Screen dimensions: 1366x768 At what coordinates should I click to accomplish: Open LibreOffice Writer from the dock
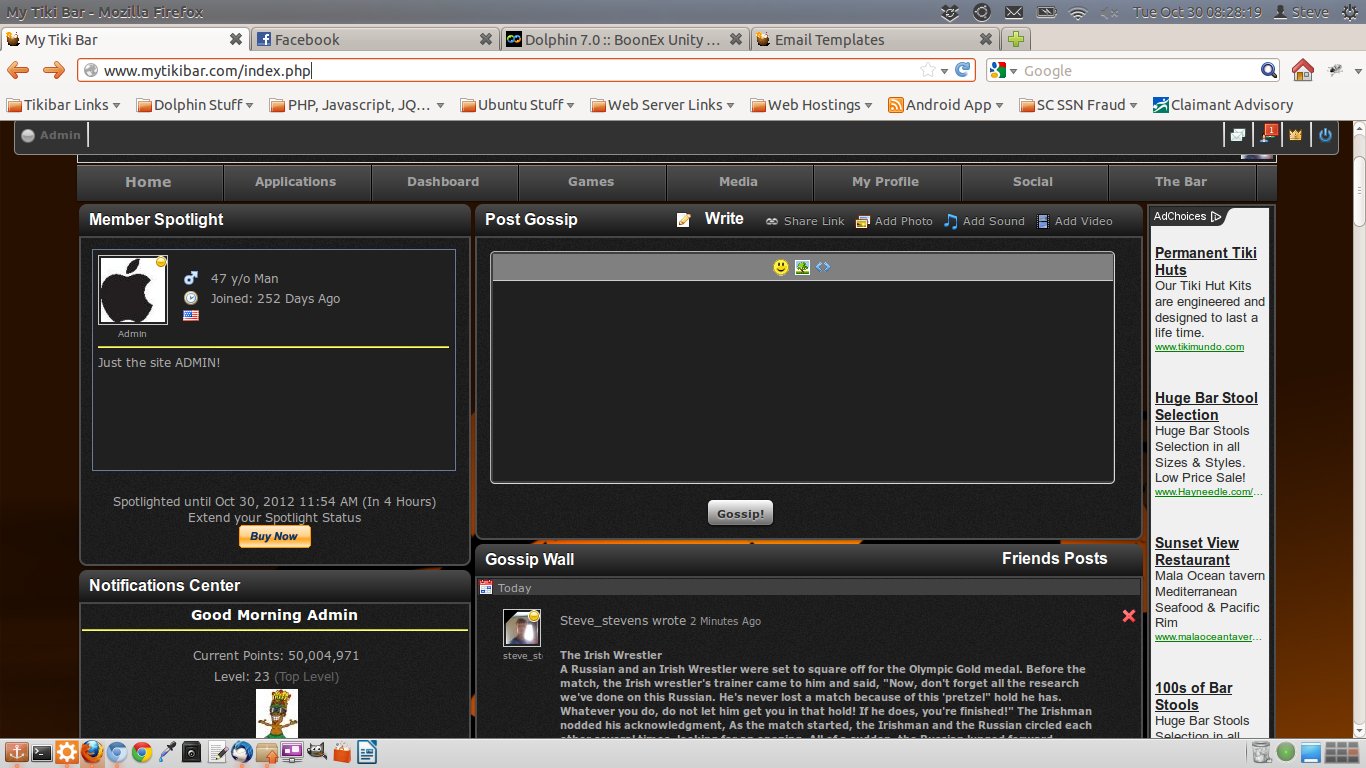pyautogui.click(x=367, y=753)
